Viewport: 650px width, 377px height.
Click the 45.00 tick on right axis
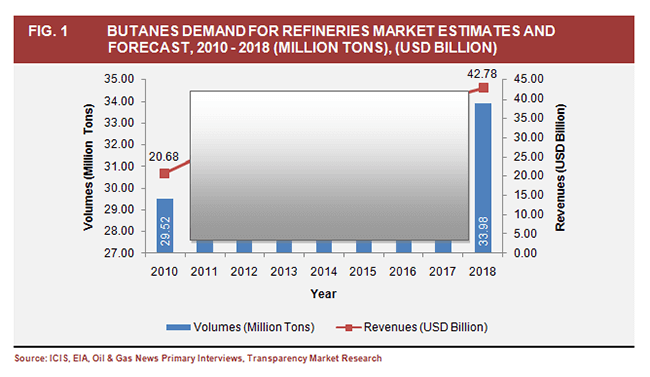[x=529, y=79]
